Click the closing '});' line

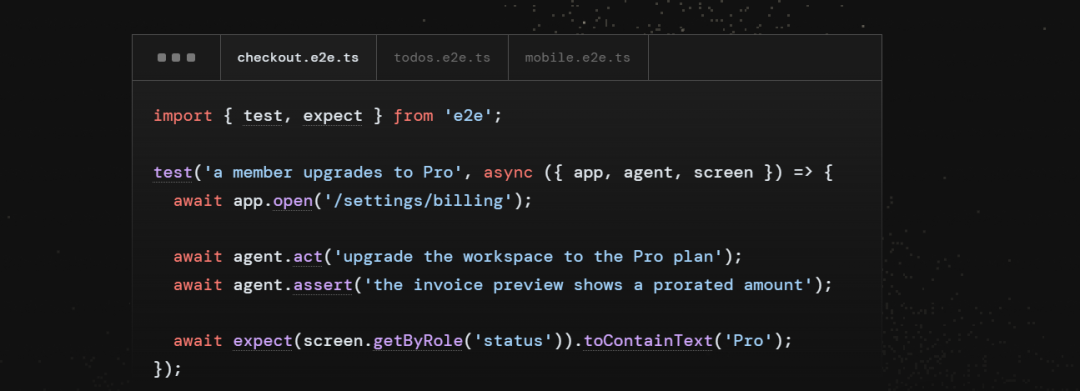[168, 369]
